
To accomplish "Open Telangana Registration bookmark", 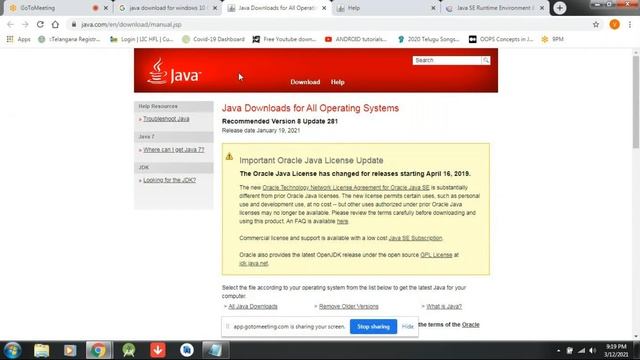I will [69, 39].
